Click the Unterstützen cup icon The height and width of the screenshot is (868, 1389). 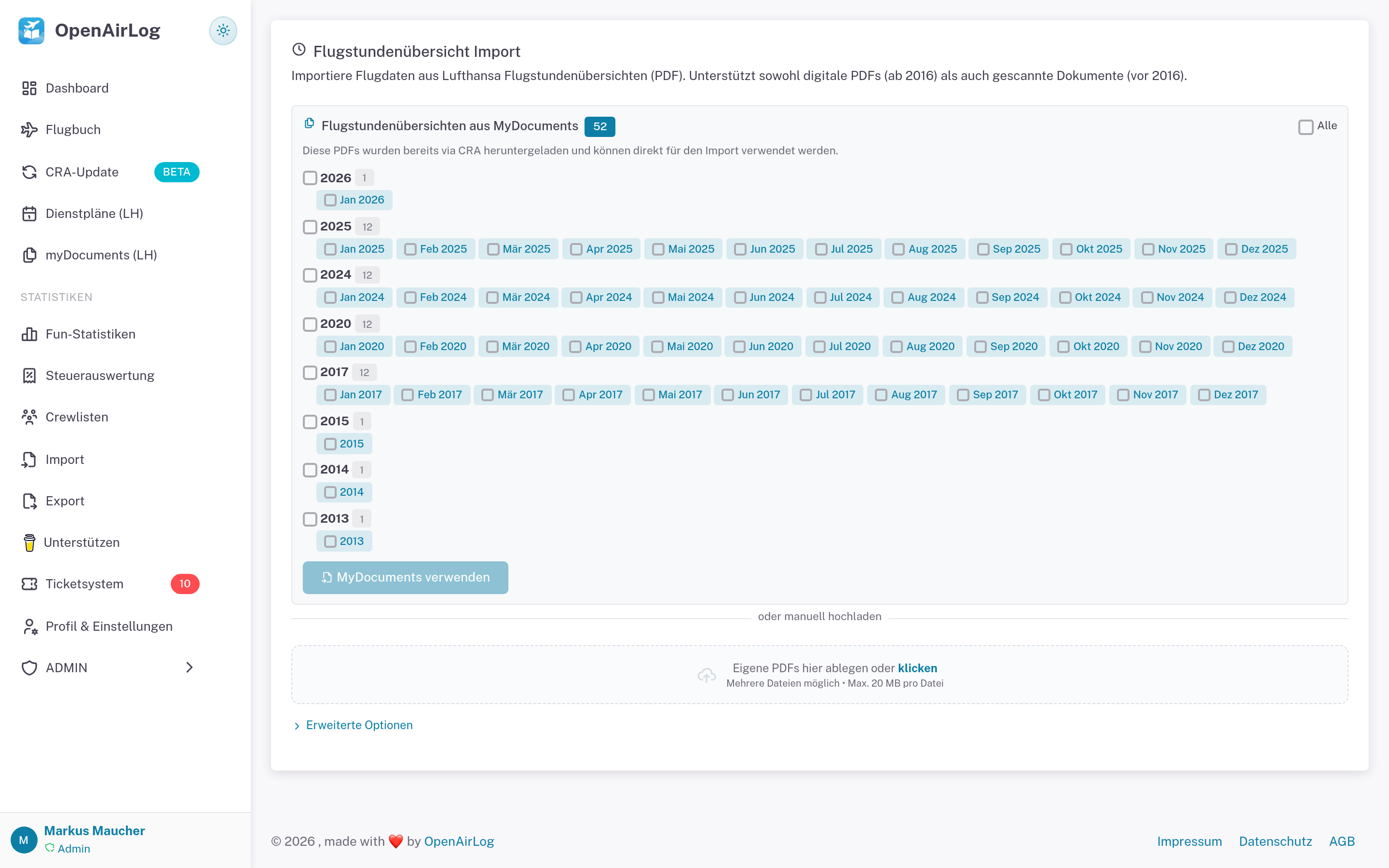click(29, 542)
